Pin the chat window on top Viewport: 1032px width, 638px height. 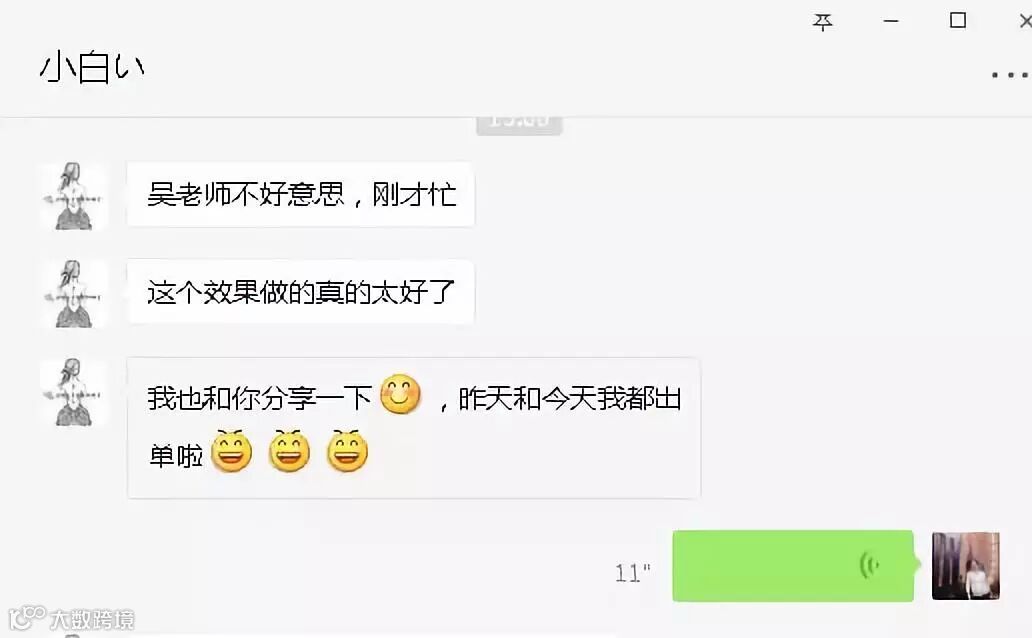click(822, 22)
